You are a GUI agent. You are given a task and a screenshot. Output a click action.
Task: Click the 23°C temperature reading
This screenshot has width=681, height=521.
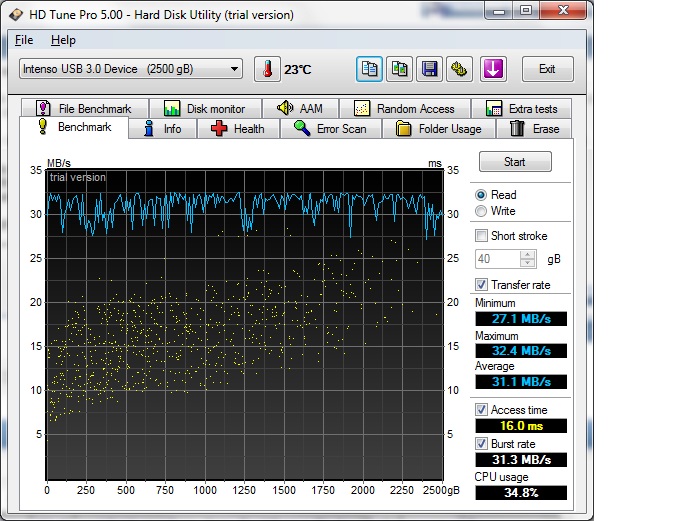(298, 69)
